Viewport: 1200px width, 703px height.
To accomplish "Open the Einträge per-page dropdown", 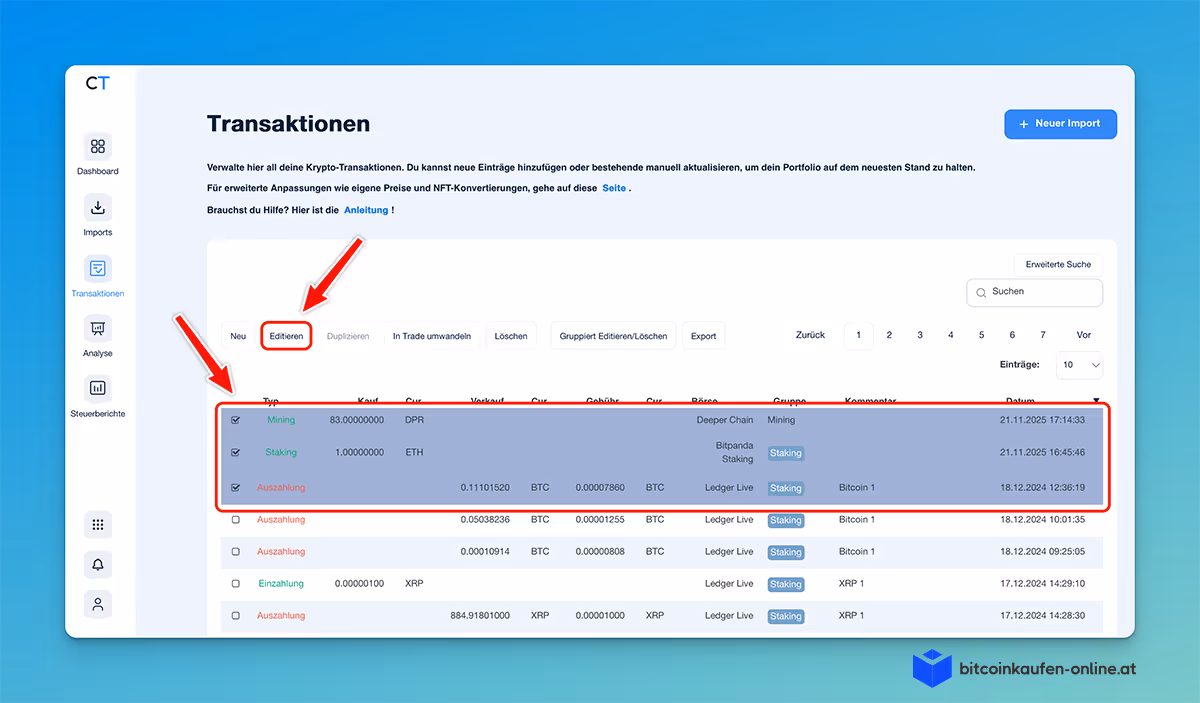I will [1079, 366].
